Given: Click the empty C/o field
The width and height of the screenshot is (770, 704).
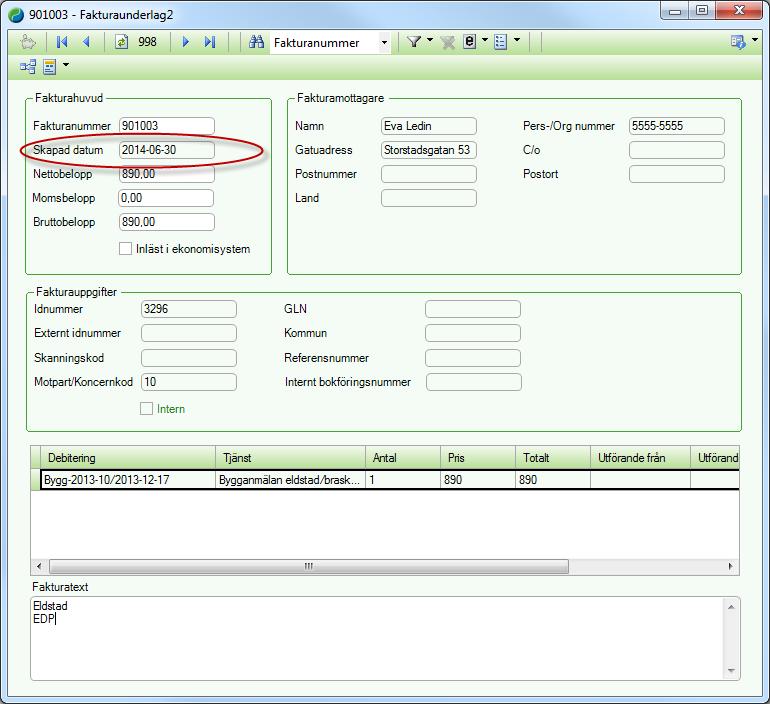Looking at the screenshot, I should [x=677, y=150].
